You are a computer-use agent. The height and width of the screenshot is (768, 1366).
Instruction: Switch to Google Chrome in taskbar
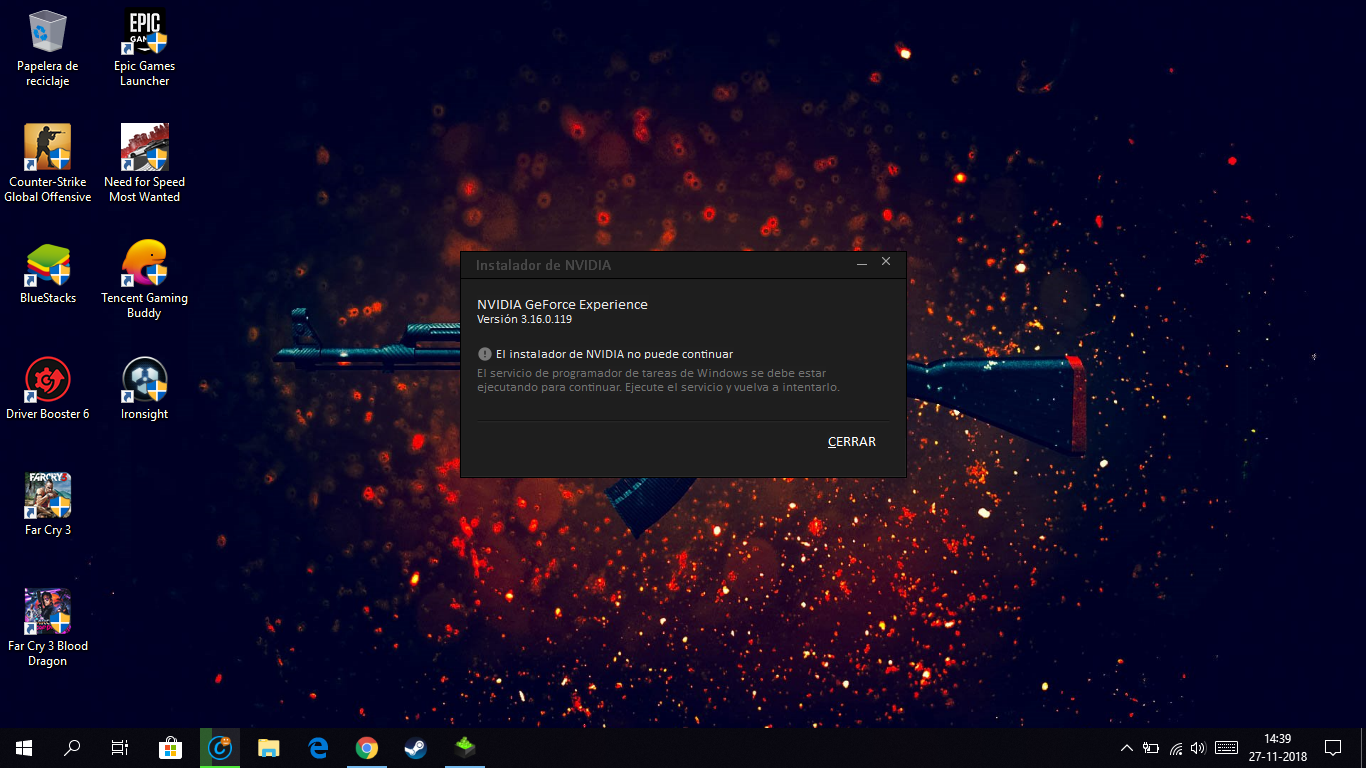[x=367, y=748]
